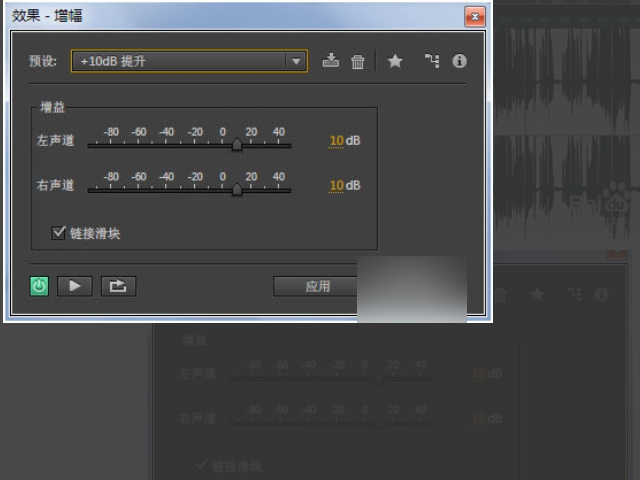
Task: Toggle the green effect power button
Action: 39,286
